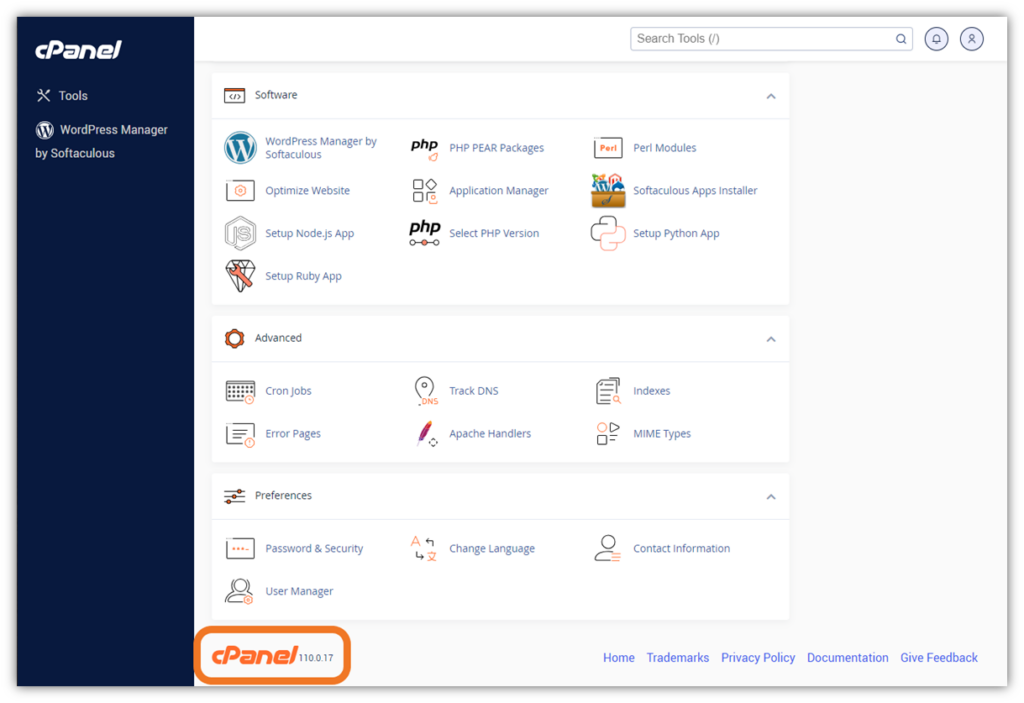
Task: Open the Privacy Policy footer link
Action: (758, 658)
